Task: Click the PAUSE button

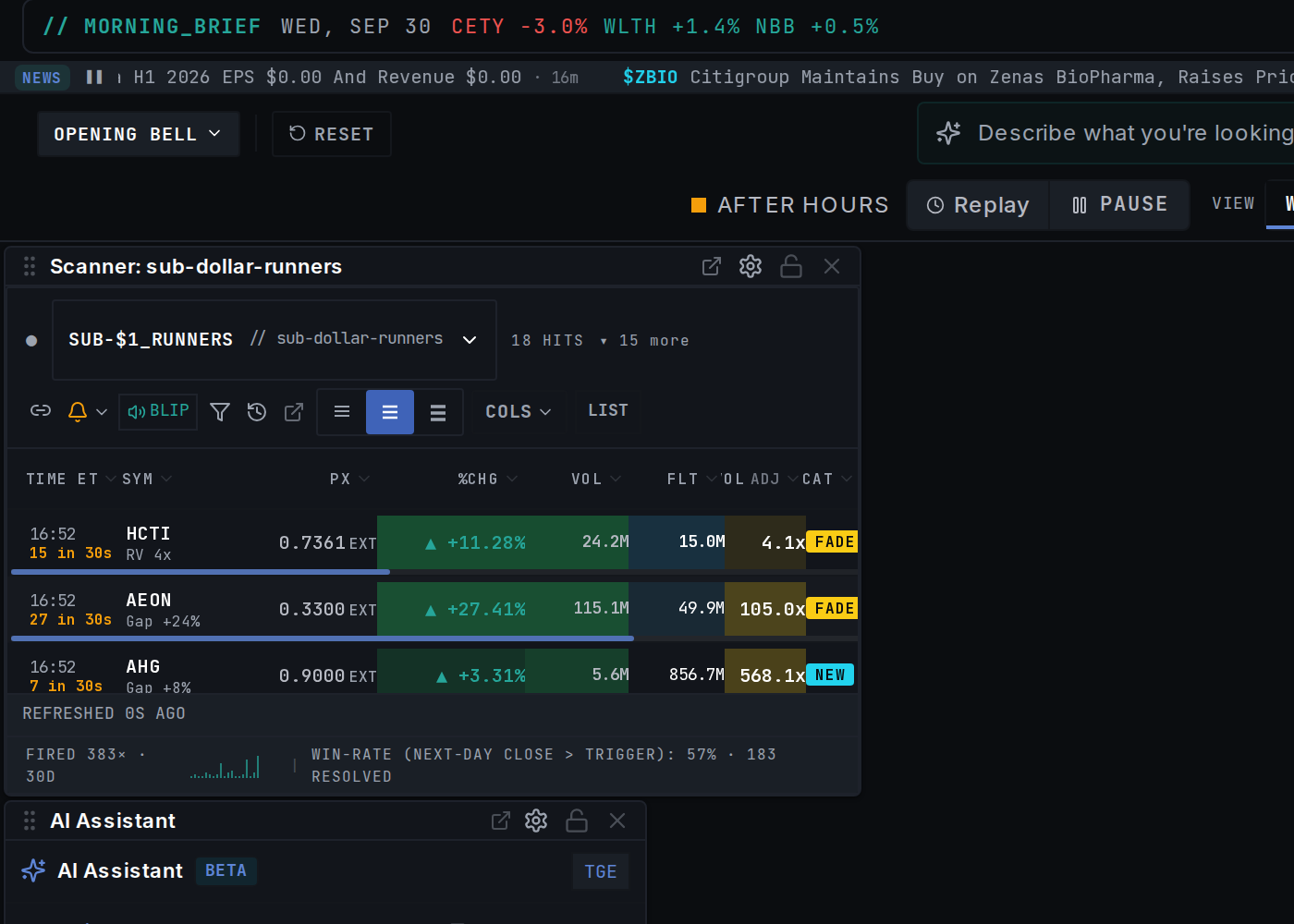Action: click(1119, 205)
